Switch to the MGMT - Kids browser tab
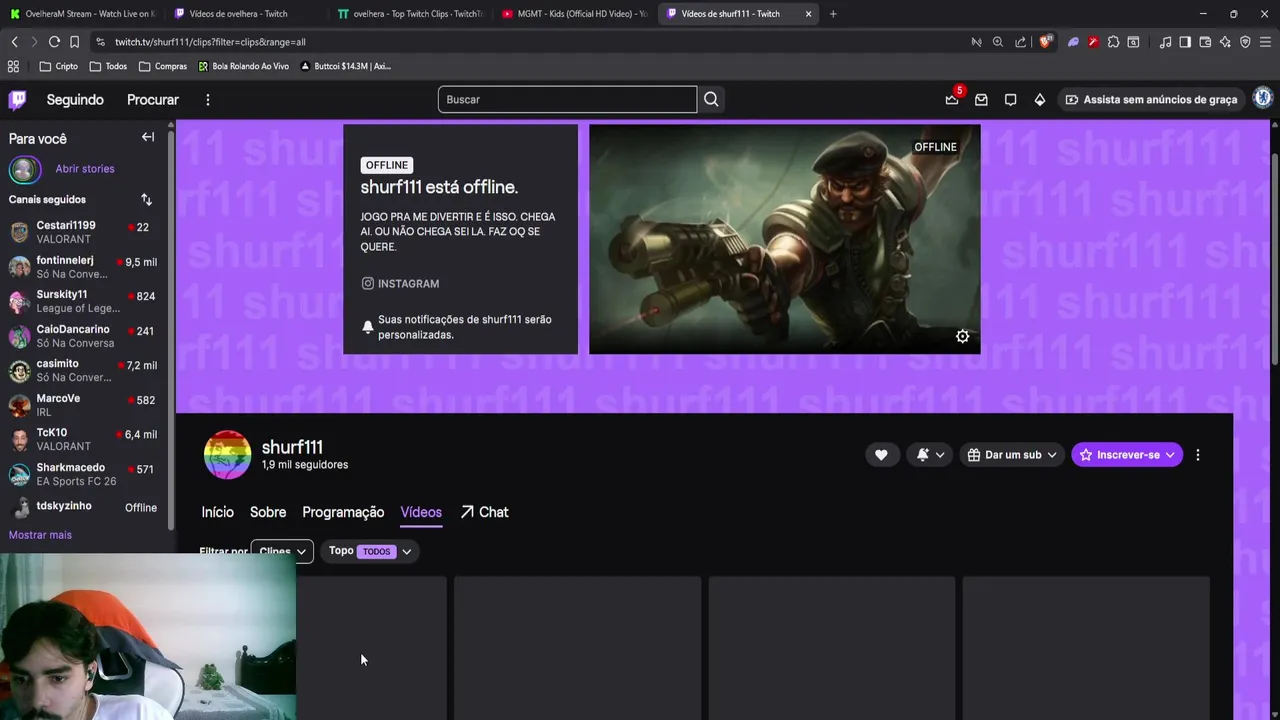The image size is (1280, 720). coord(574,14)
